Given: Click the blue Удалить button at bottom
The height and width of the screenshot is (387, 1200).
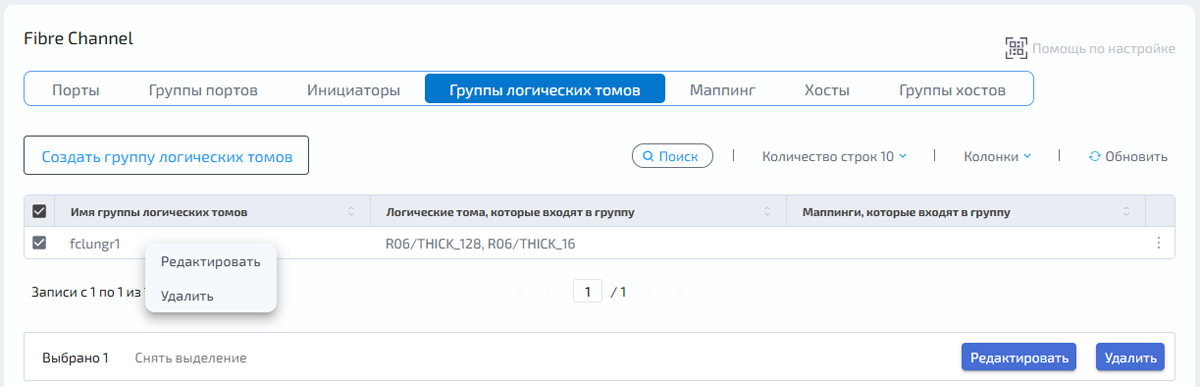Looking at the screenshot, I should (1130, 357).
